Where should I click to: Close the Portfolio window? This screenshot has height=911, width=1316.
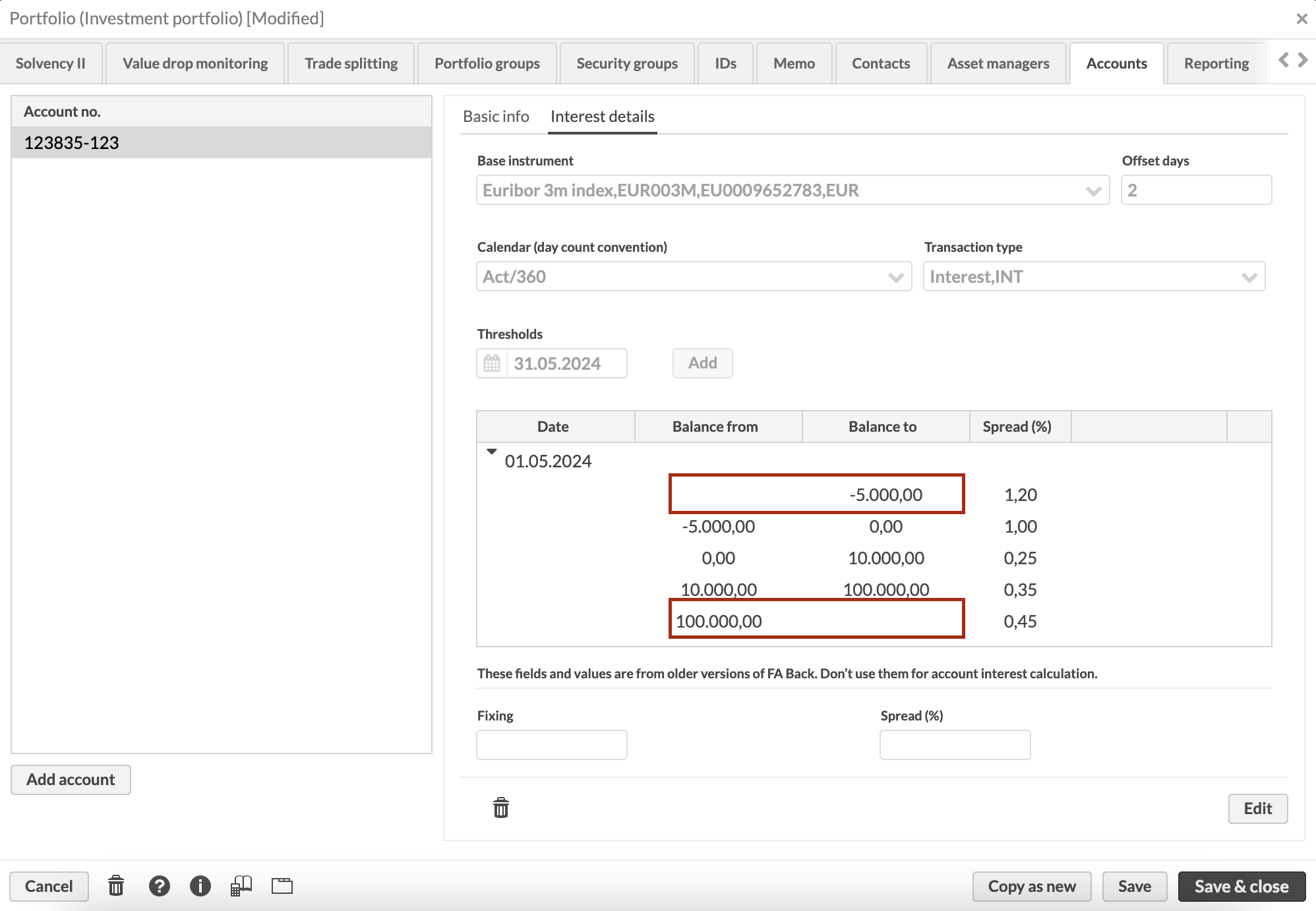(1301, 18)
